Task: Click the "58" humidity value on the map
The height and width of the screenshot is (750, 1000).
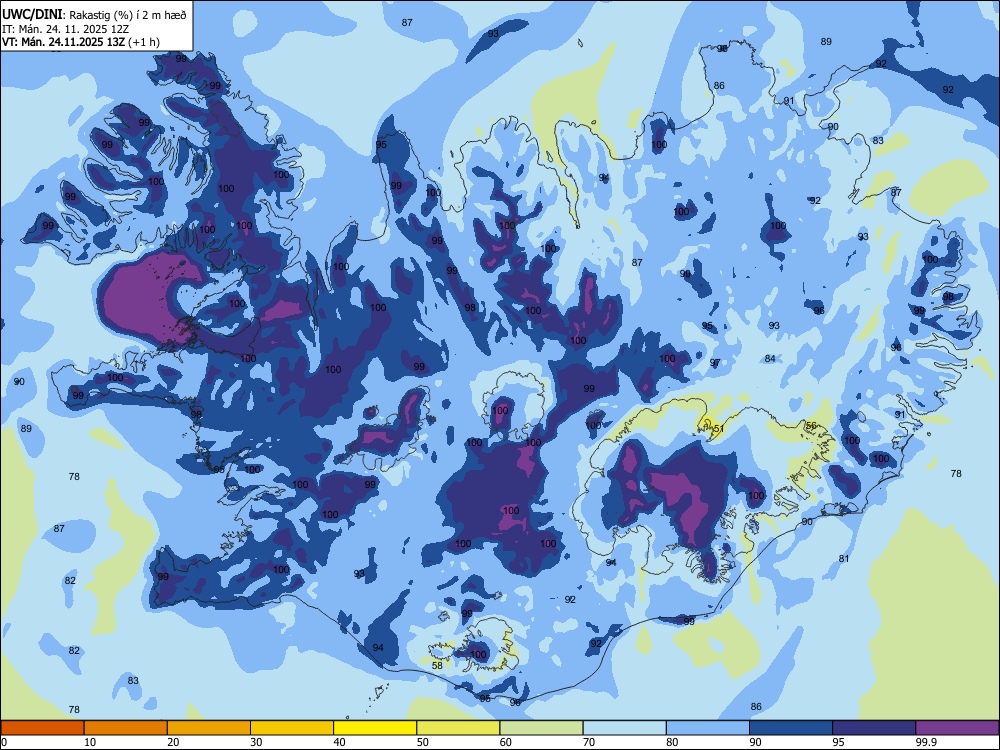Action: click(437, 665)
